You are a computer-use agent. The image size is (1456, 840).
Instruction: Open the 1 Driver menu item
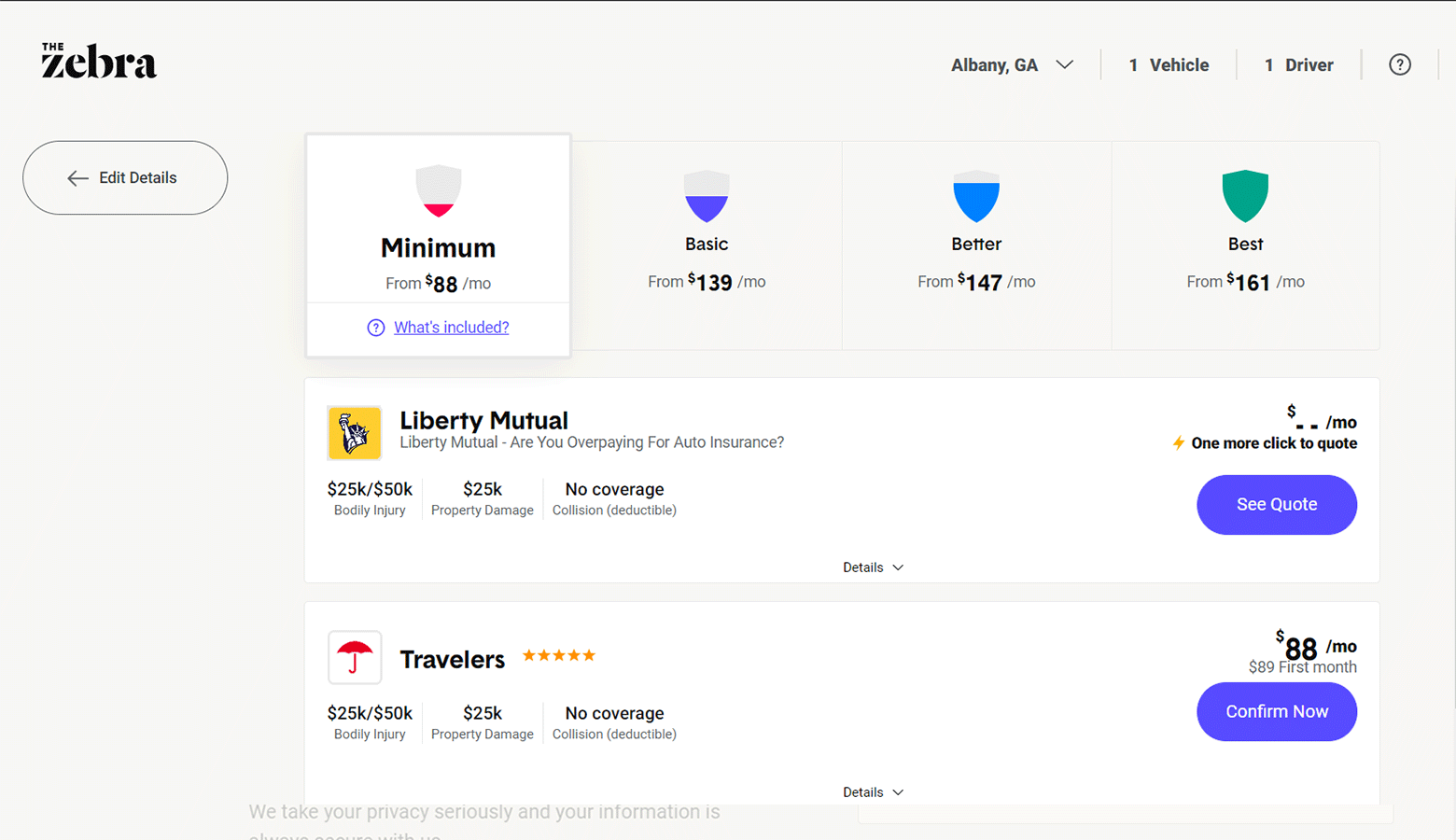pos(1298,65)
